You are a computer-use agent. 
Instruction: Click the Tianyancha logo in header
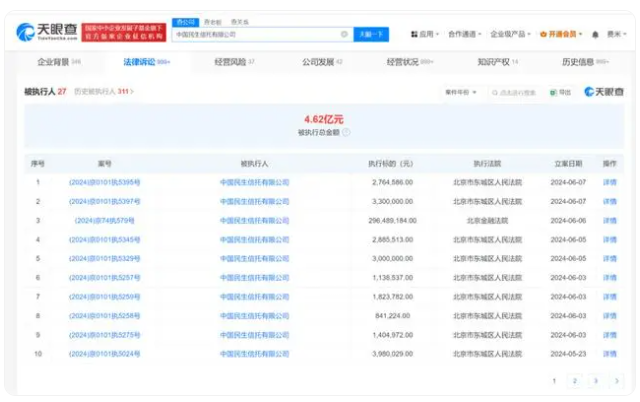tap(47, 32)
